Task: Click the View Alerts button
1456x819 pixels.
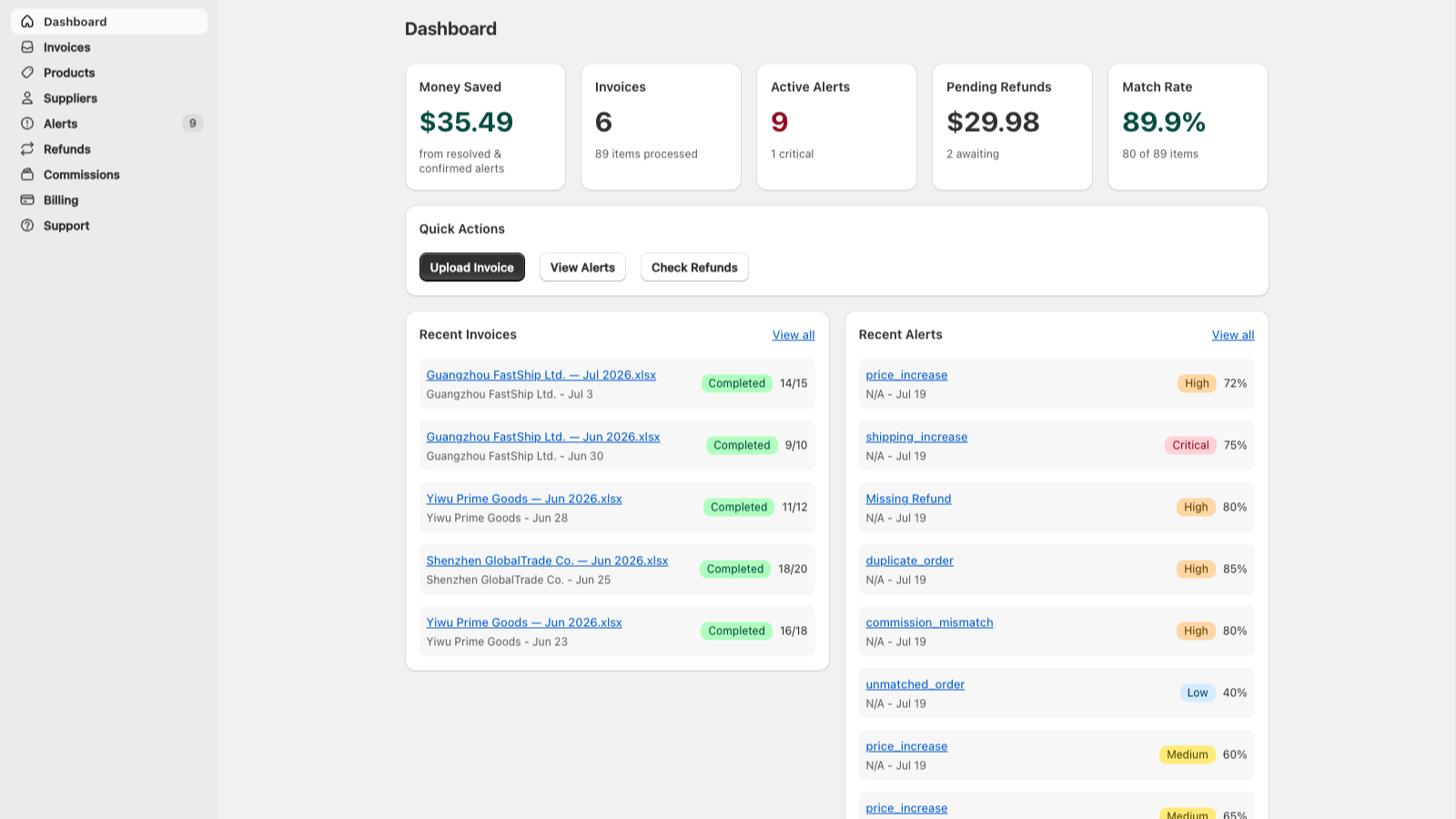Action: click(x=582, y=268)
